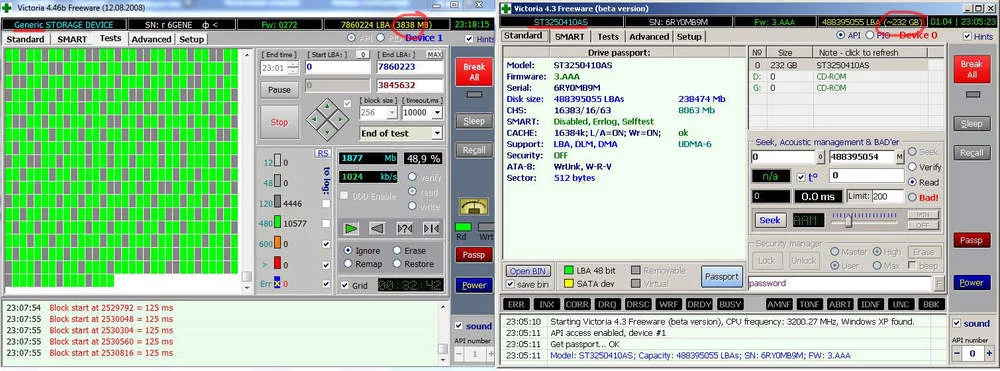Select the Verify radio in Seek panel
1000x371 pixels.
click(x=913, y=167)
